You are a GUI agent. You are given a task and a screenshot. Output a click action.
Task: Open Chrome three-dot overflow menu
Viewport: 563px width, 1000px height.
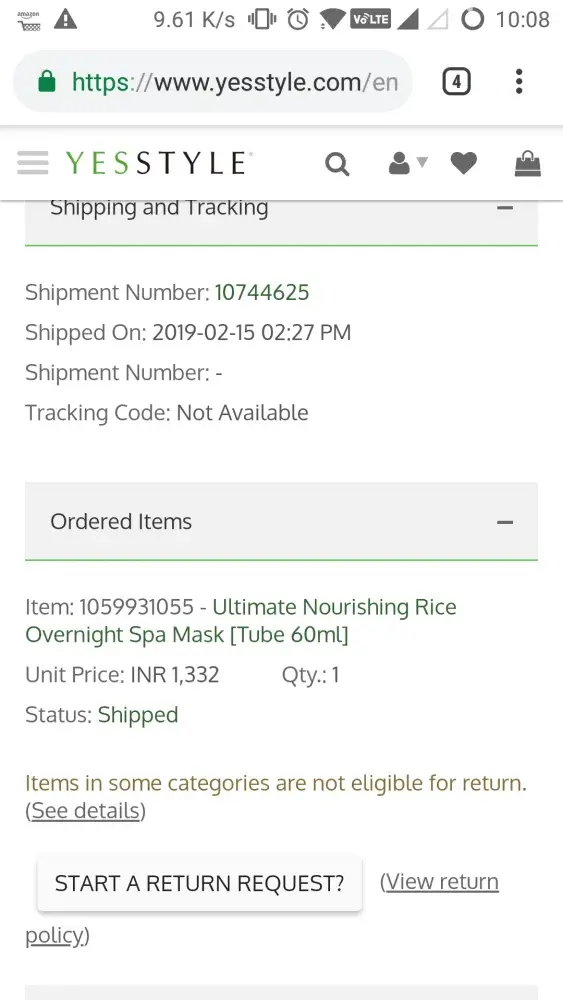pyautogui.click(x=519, y=82)
